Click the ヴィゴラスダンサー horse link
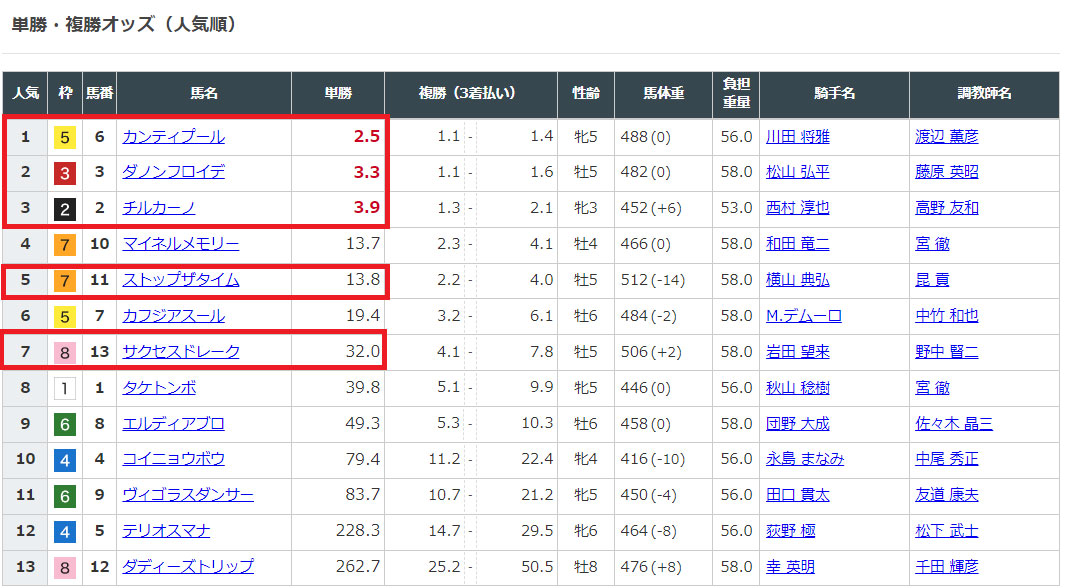The image size is (1067, 588). (187, 495)
